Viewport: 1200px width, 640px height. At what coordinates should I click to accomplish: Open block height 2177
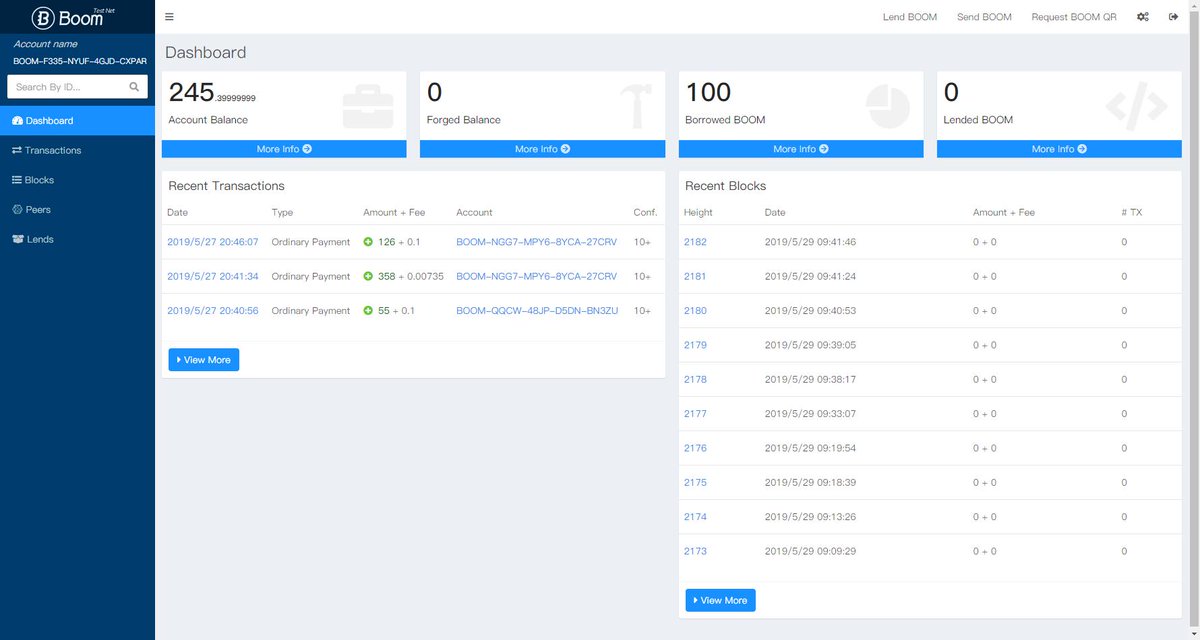(695, 414)
